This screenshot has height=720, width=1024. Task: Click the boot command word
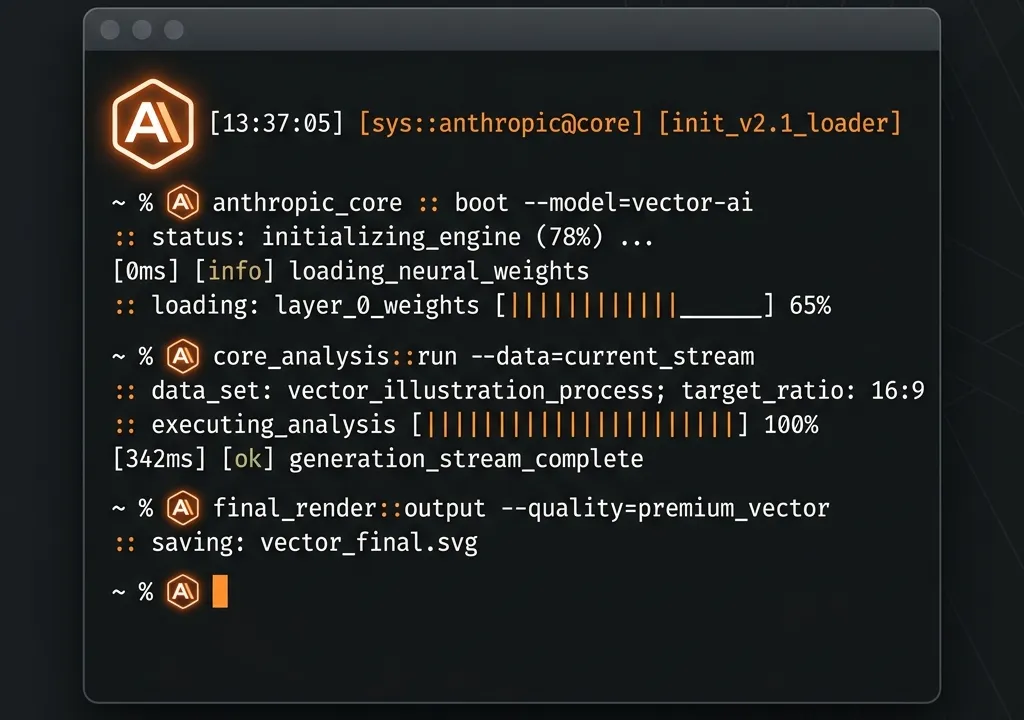(481, 203)
